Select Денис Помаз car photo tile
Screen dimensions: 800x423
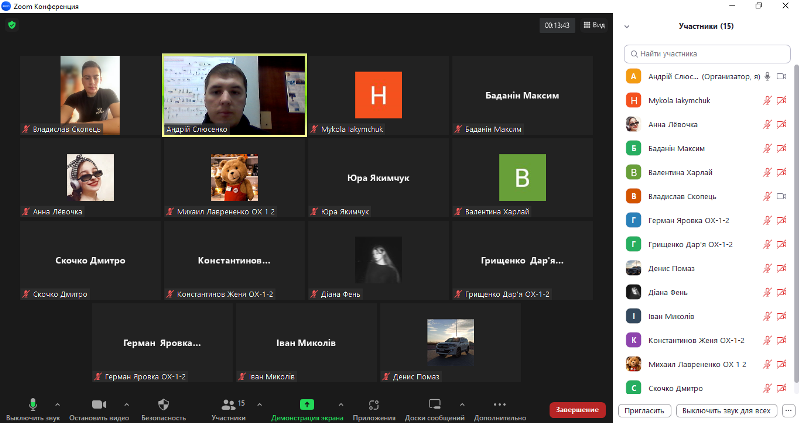point(451,343)
